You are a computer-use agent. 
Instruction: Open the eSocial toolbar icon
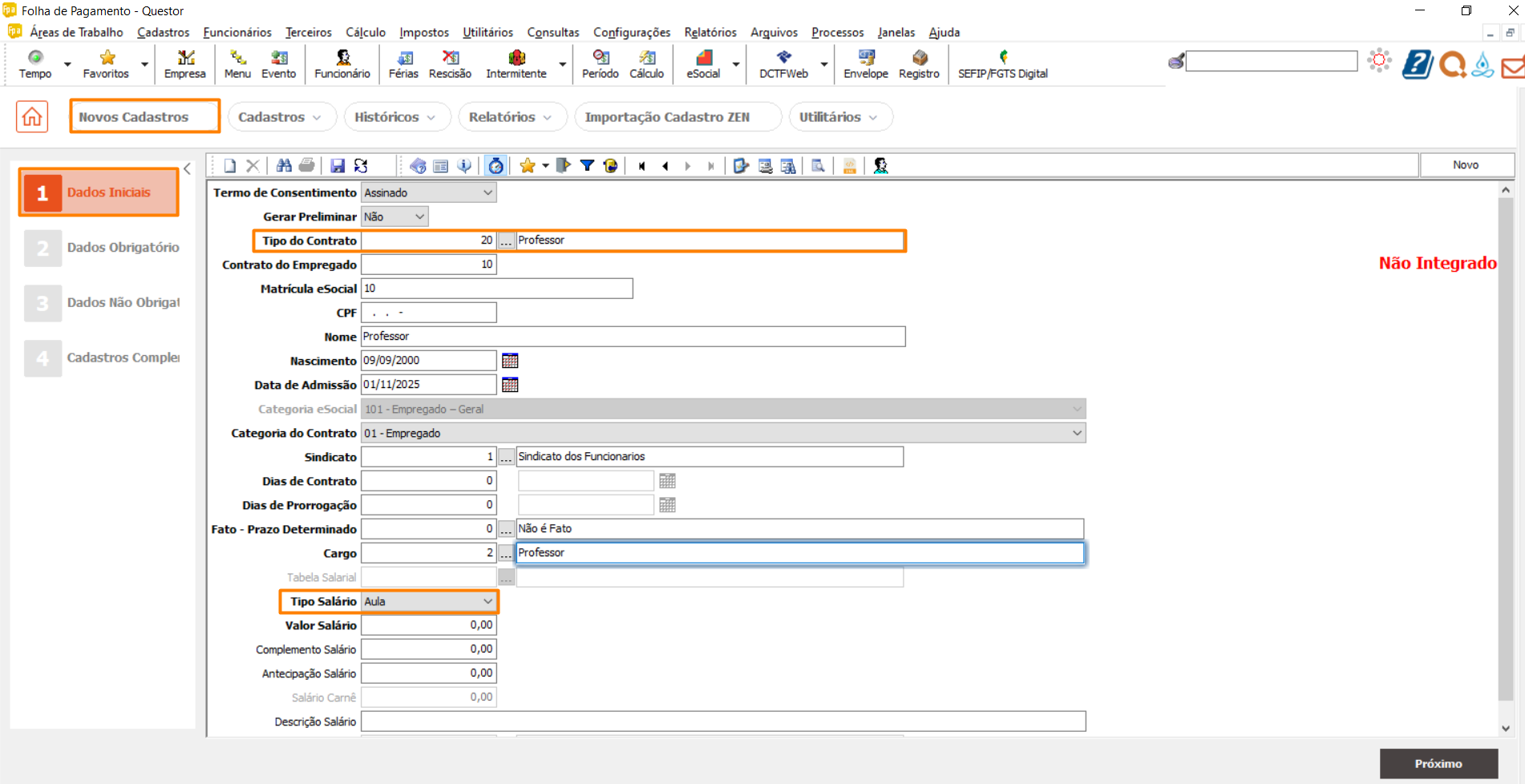tap(703, 64)
